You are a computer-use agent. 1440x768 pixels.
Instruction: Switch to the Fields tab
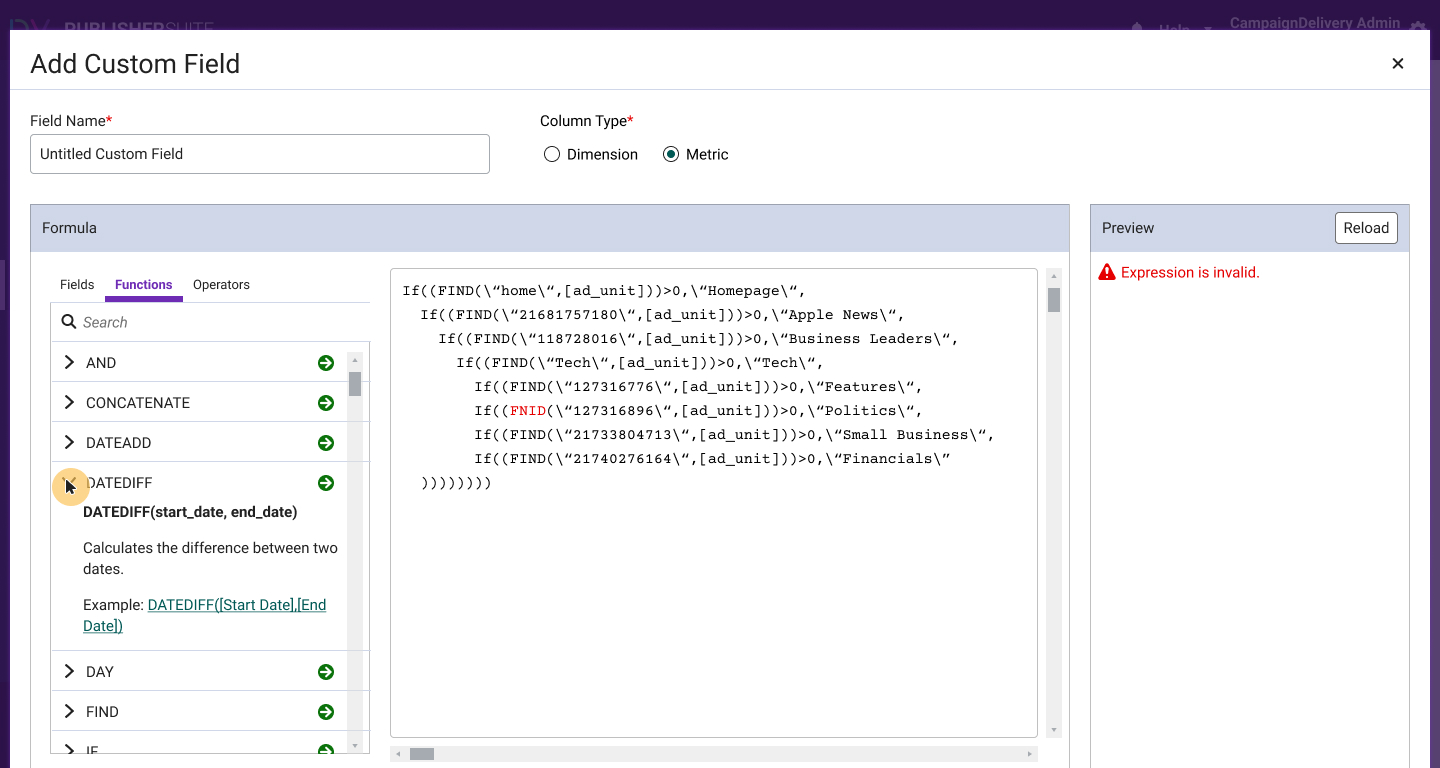coord(76,285)
